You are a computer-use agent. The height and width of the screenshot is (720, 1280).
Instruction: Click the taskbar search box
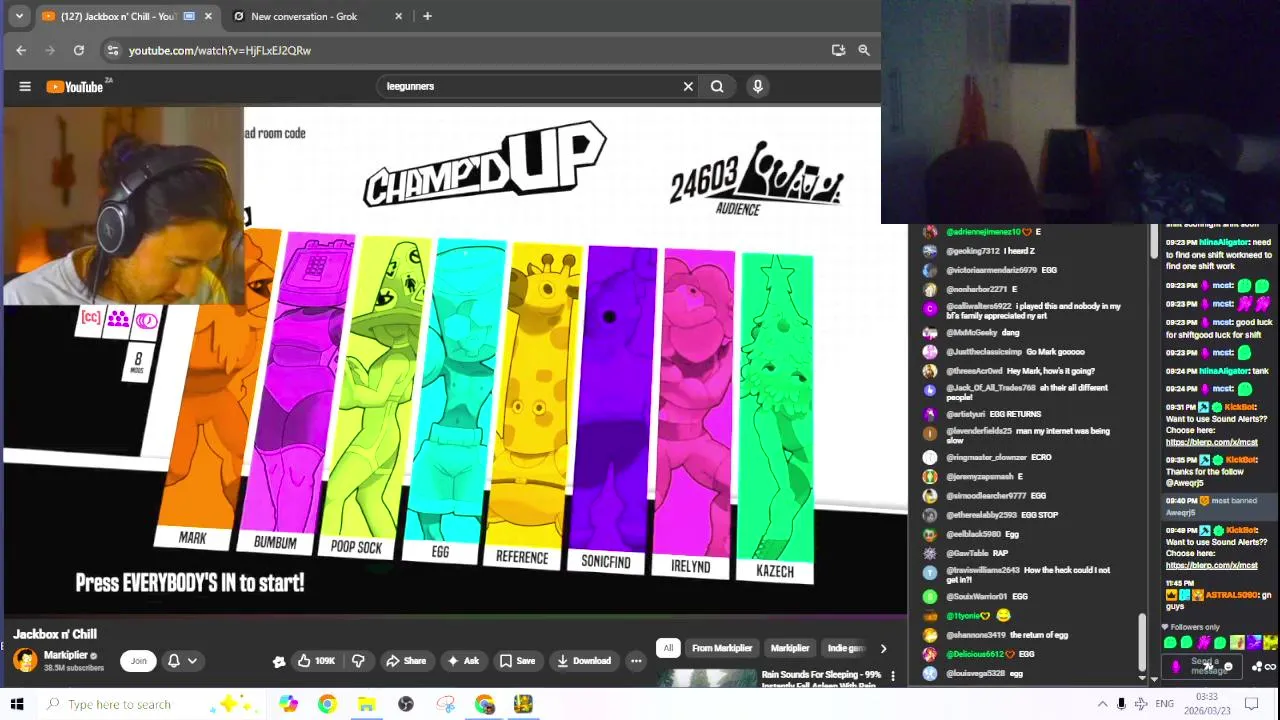click(x=150, y=704)
